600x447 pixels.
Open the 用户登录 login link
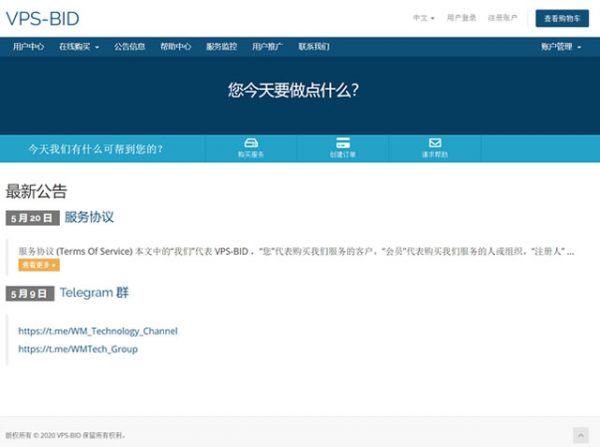(x=461, y=18)
